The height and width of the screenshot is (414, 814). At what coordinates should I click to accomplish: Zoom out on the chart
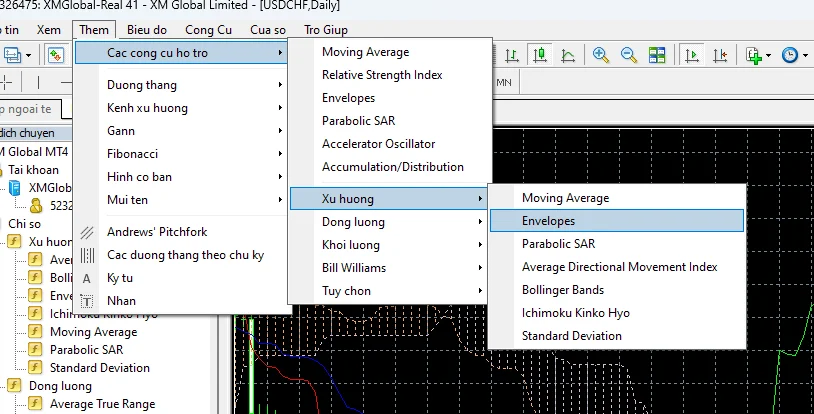(x=629, y=55)
